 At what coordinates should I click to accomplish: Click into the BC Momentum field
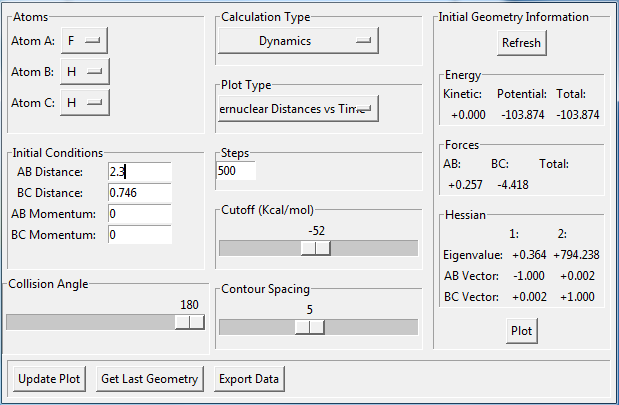tap(139, 235)
